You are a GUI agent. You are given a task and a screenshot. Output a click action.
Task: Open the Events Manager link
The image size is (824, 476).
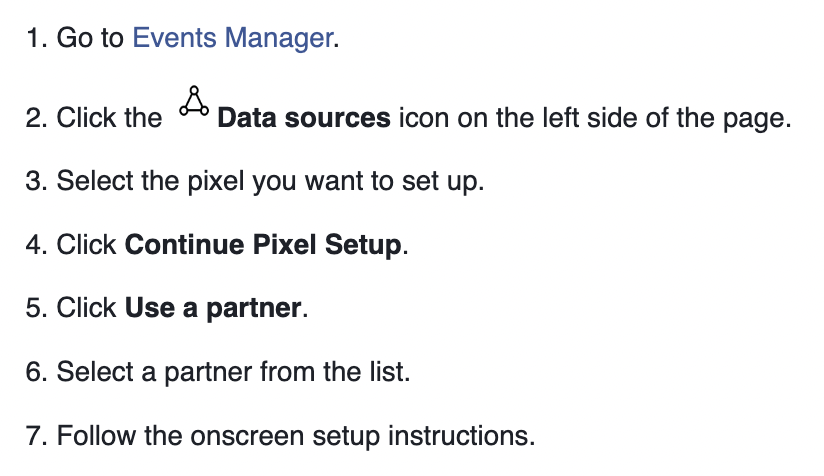tap(233, 38)
